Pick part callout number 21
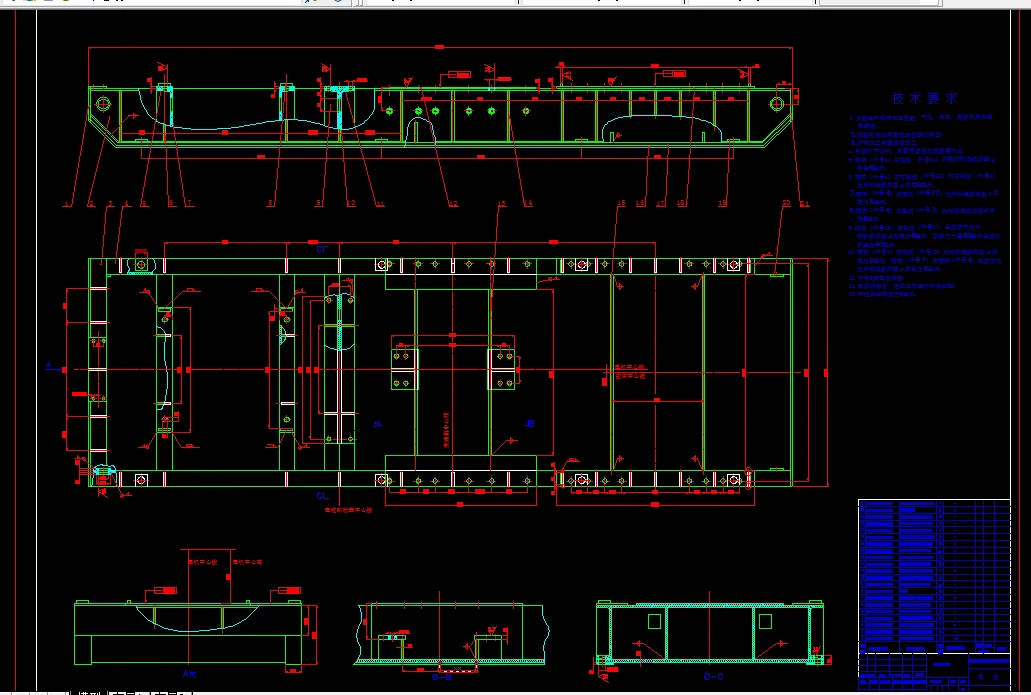 coord(804,204)
